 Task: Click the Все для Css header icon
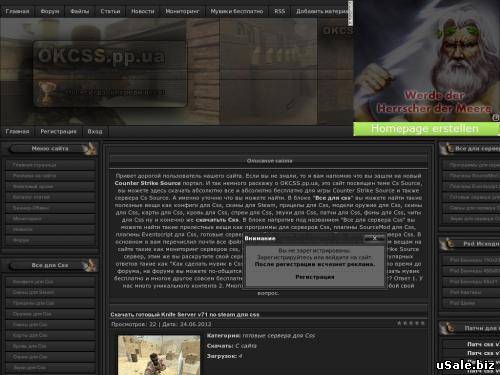pyautogui.click(x=89, y=265)
